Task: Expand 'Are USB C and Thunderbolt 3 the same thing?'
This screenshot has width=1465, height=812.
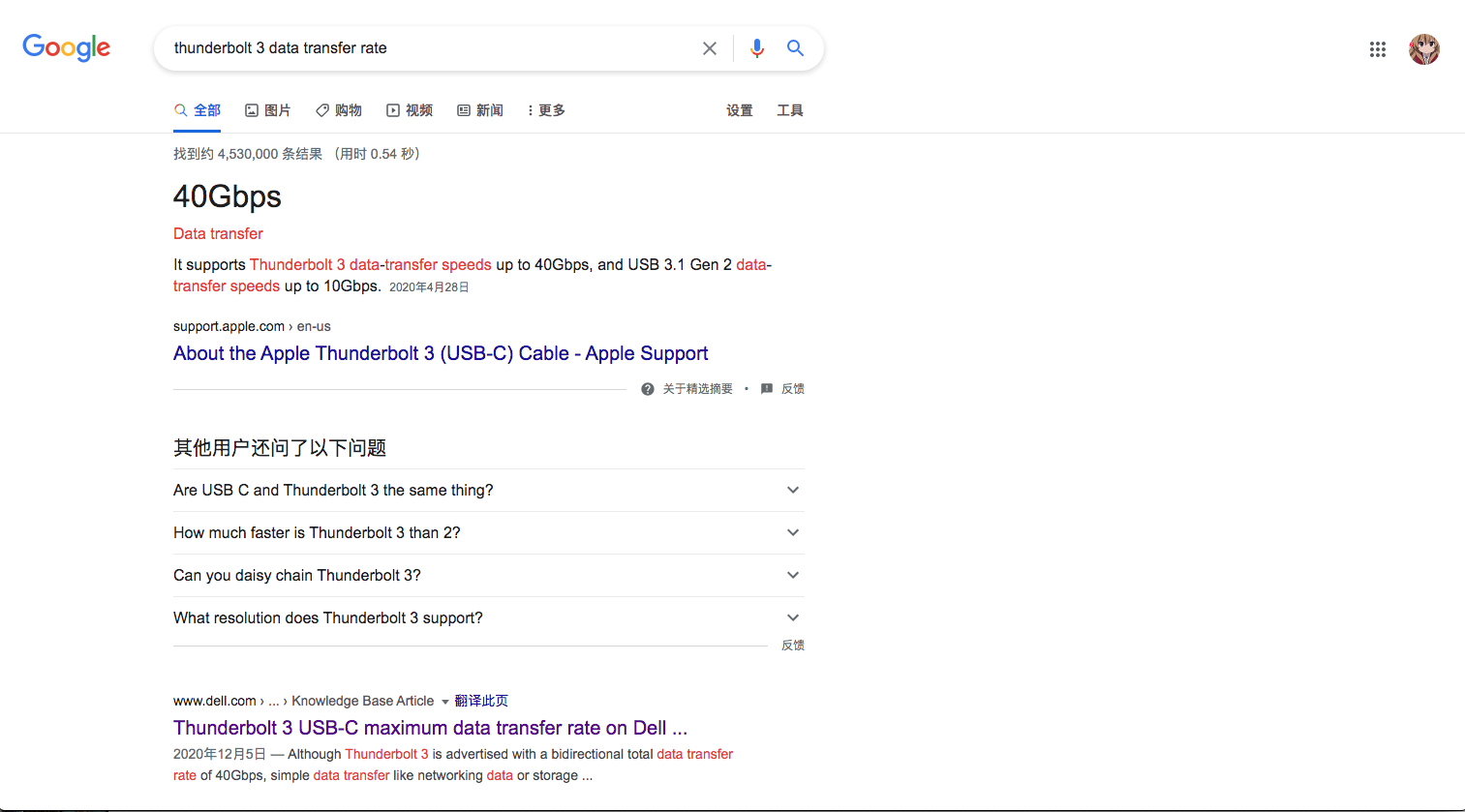Action: pyautogui.click(x=489, y=491)
